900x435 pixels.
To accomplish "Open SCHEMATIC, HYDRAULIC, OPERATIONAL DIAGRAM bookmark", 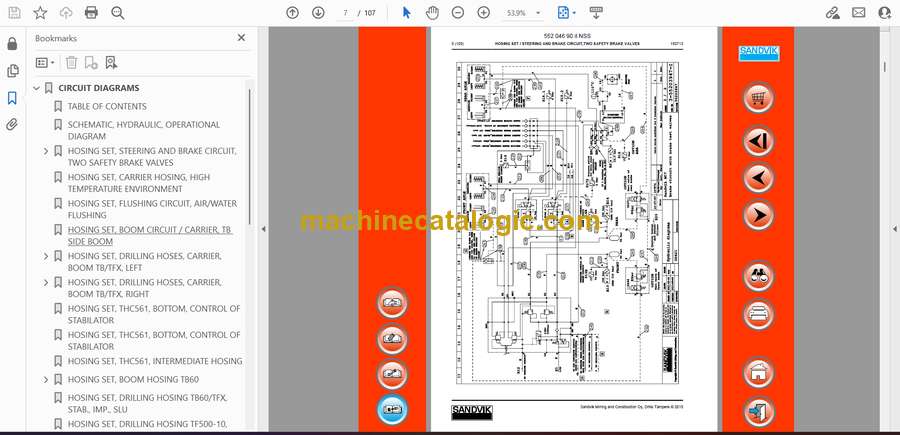I will [x=143, y=130].
